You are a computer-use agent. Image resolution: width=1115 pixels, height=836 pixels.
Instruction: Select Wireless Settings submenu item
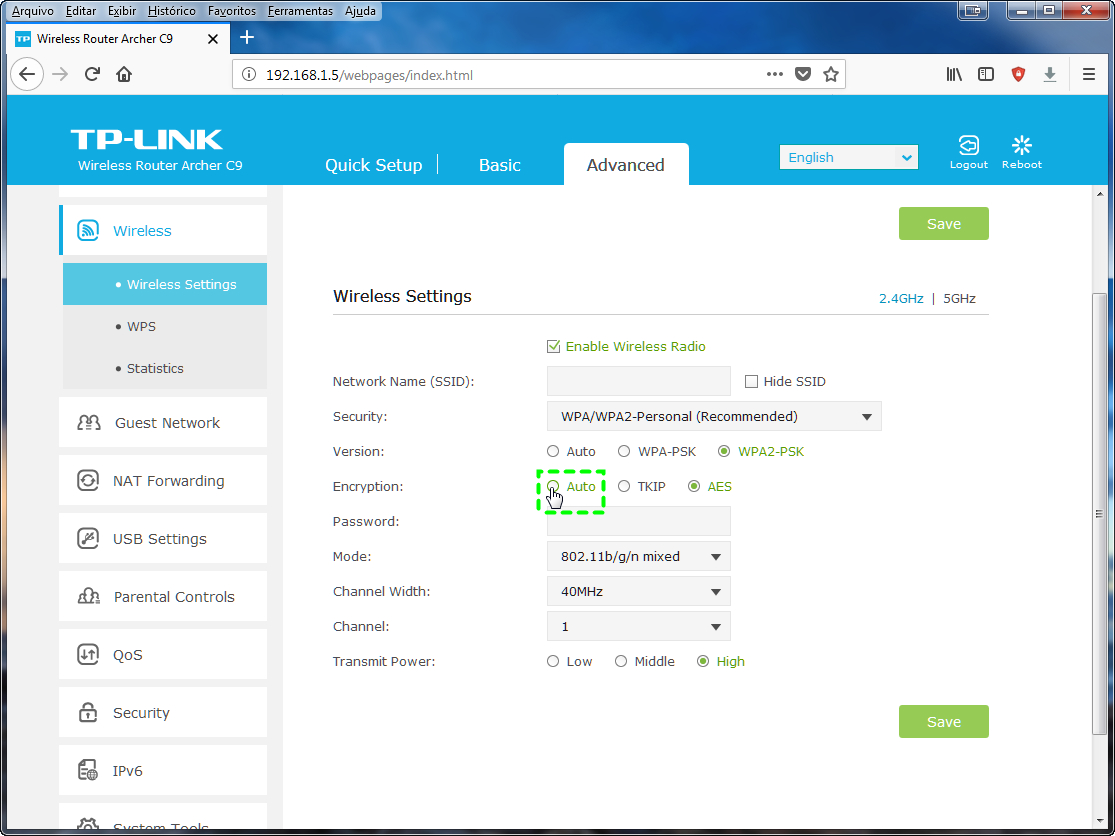coord(165,284)
